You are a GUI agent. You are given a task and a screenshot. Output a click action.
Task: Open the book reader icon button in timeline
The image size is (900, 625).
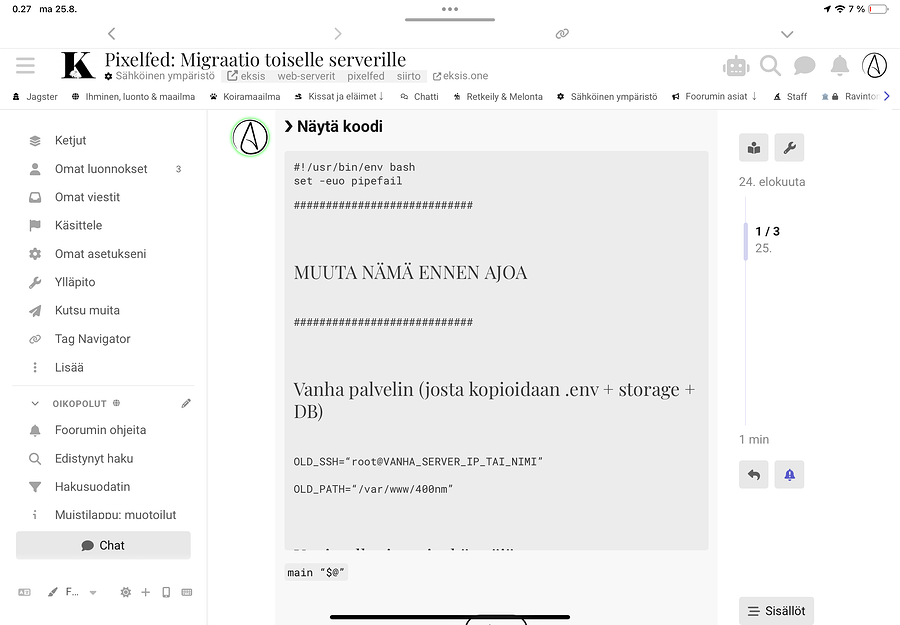pos(754,148)
